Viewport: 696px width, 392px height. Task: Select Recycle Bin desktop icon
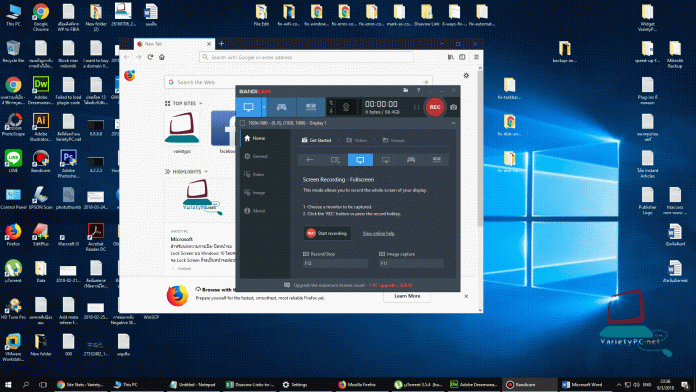[13, 51]
